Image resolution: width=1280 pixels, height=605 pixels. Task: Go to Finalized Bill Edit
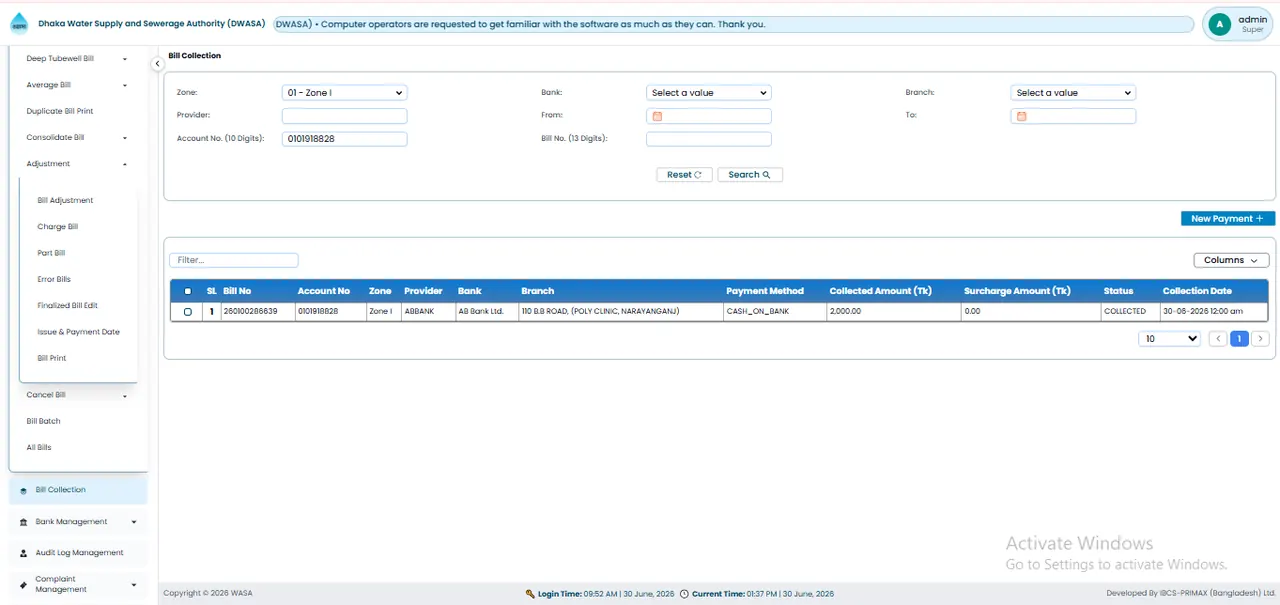click(x=67, y=306)
